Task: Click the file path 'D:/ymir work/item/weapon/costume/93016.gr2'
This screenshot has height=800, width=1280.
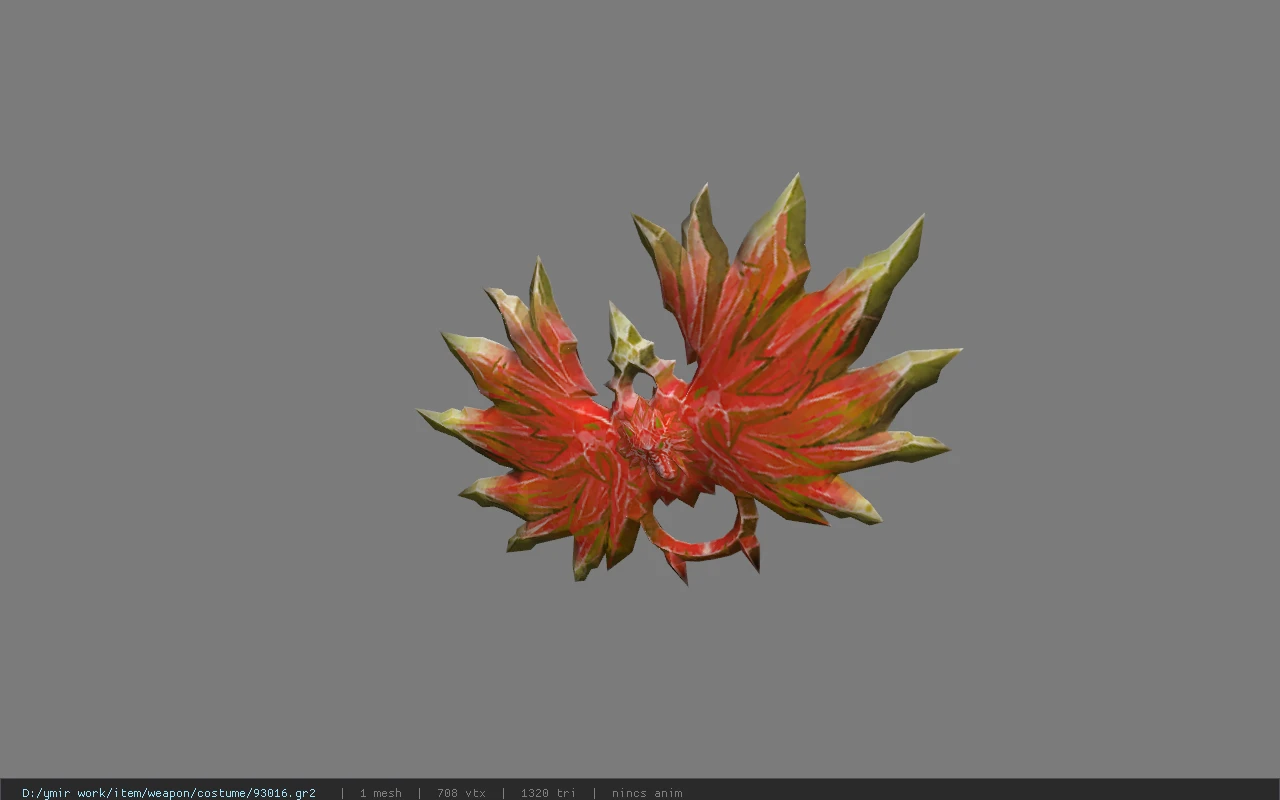Action: point(169,793)
